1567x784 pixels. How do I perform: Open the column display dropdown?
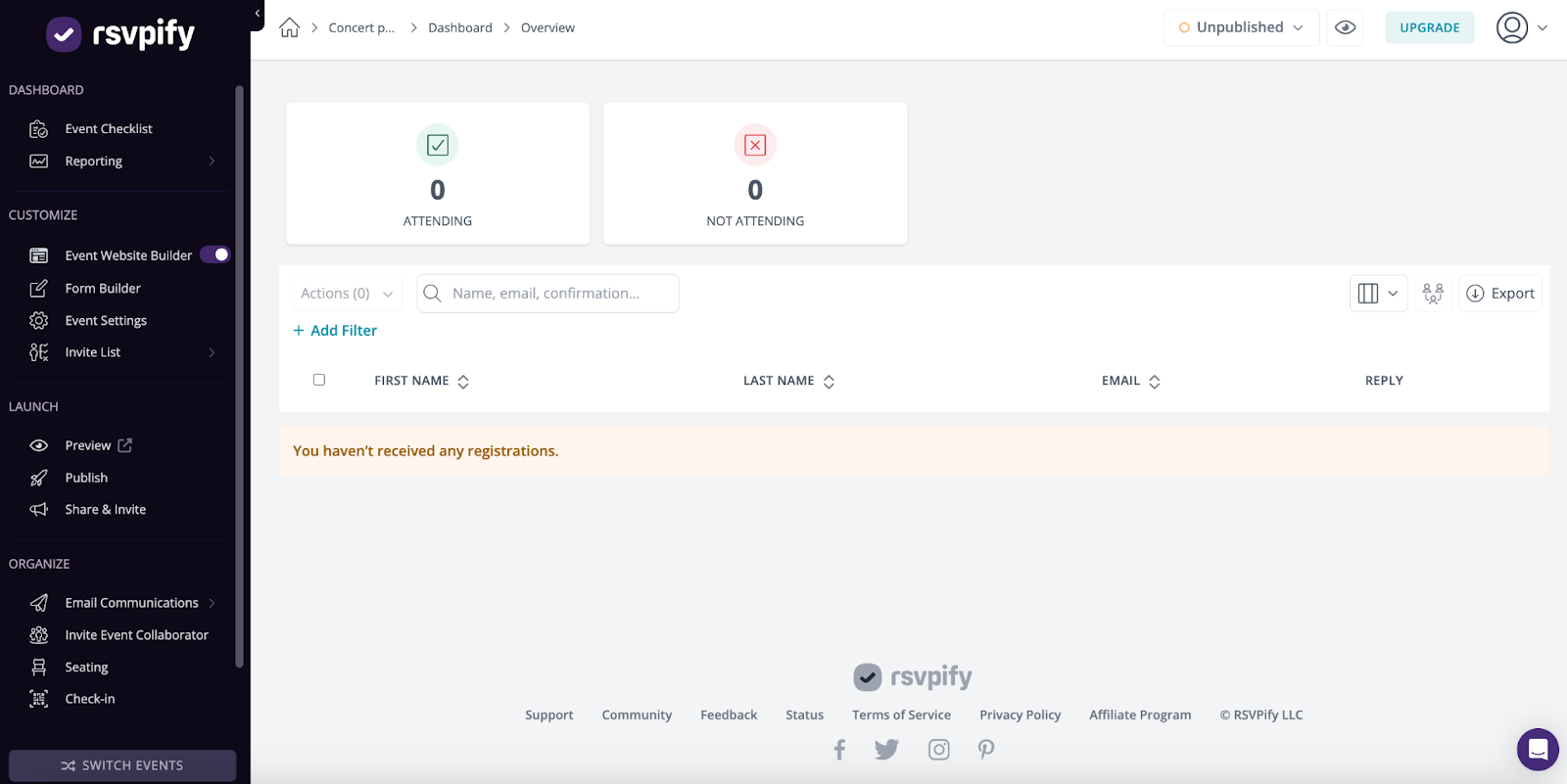1378,294
